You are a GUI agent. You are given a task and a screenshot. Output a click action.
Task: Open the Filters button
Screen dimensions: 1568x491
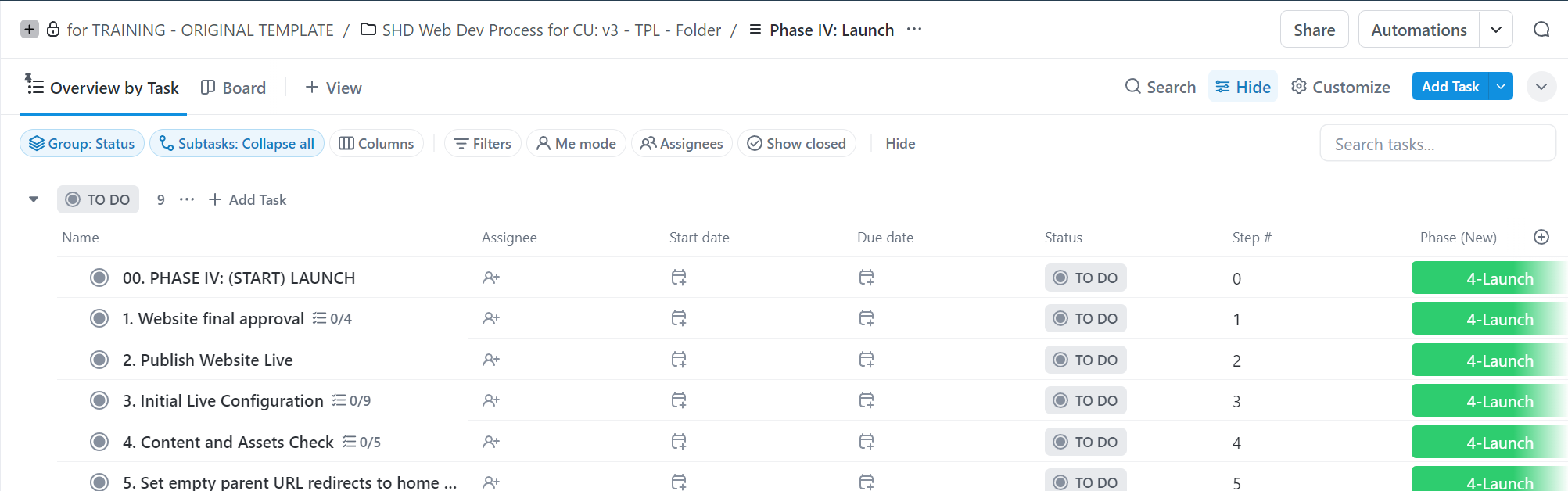[x=483, y=144]
